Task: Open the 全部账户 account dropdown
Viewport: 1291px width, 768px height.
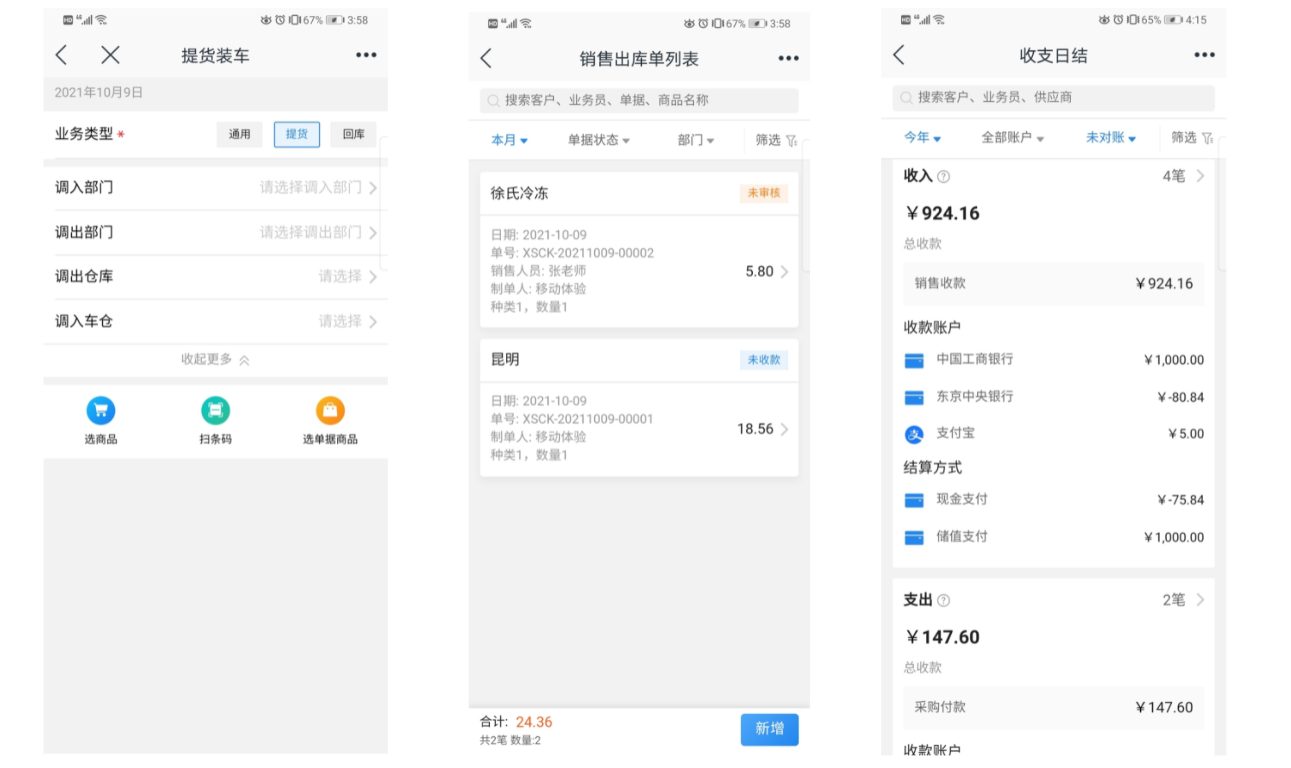Action: click(x=1013, y=138)
